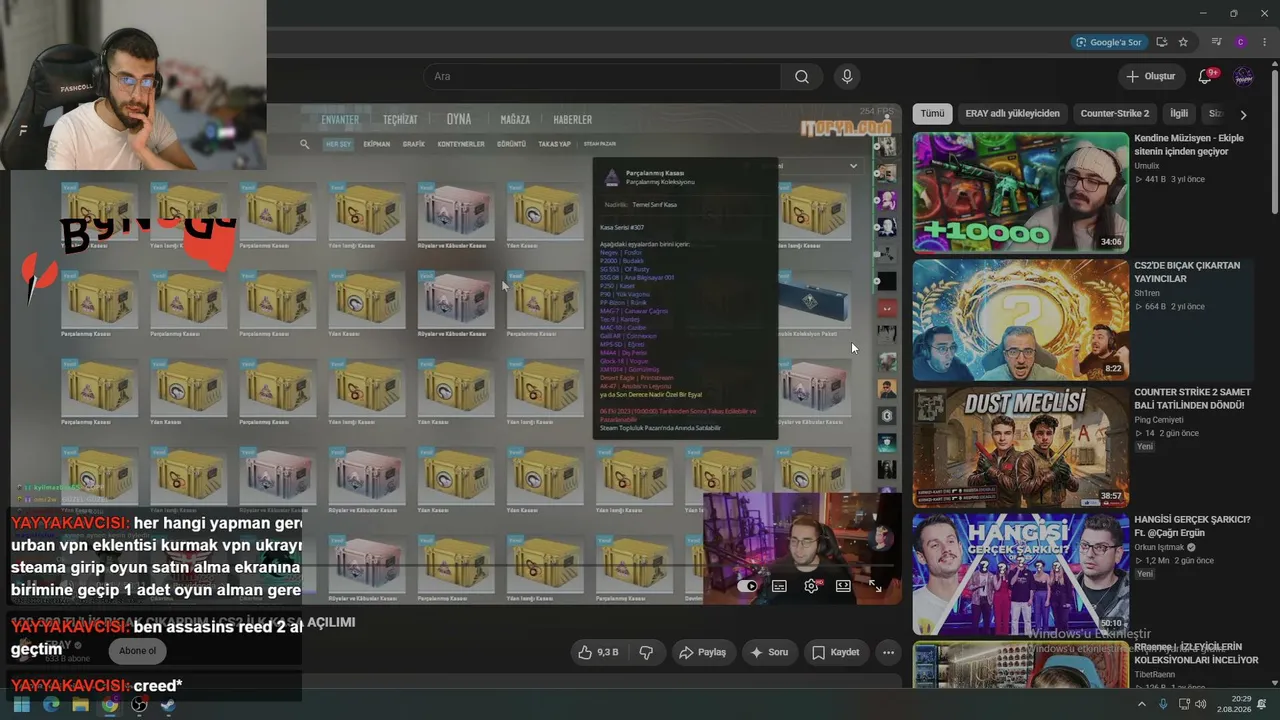This screenshot has height=720, width=1280.
Task: Bookmark this page with the star
Action: (1183, 42)
